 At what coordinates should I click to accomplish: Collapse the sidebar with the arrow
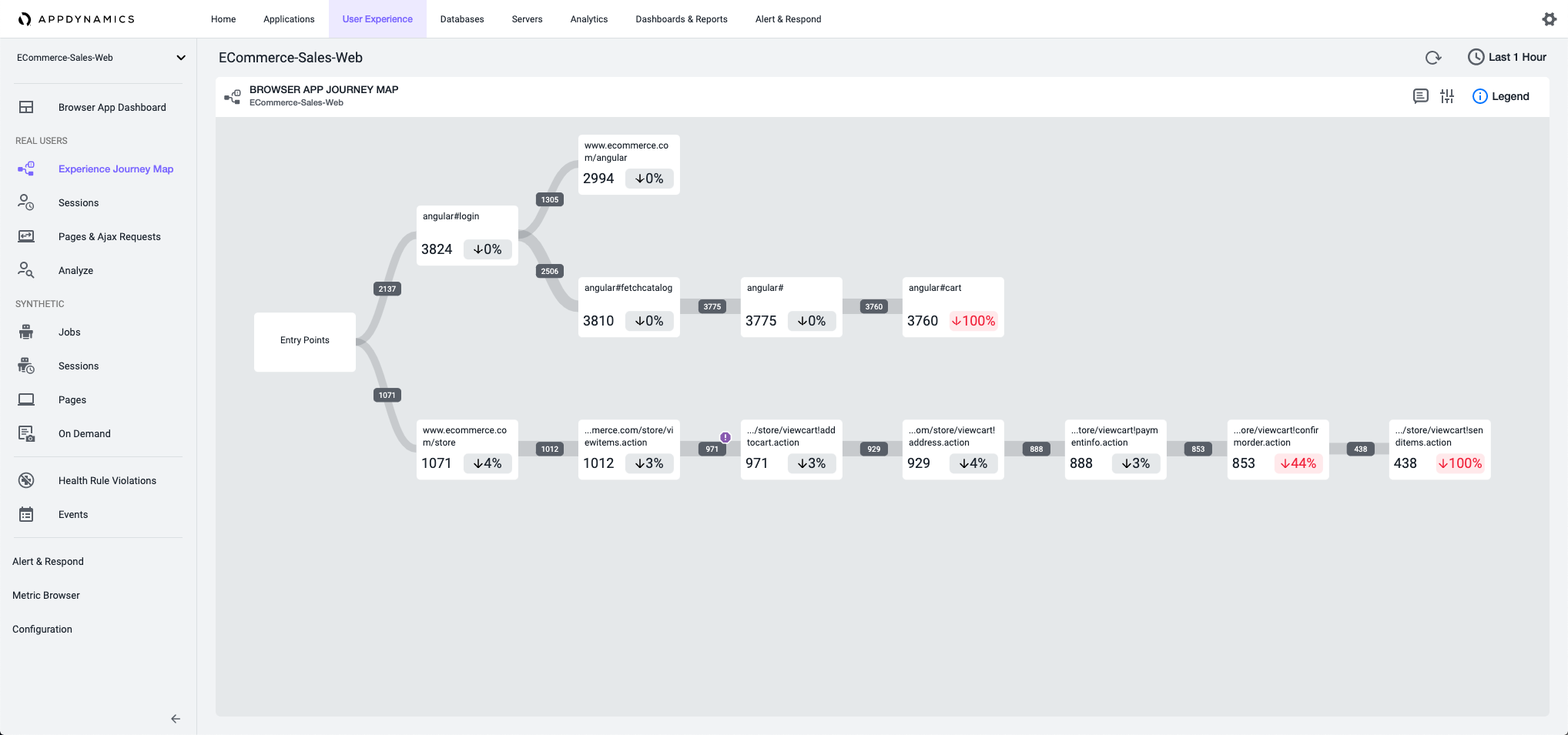(x=176, y=719)
